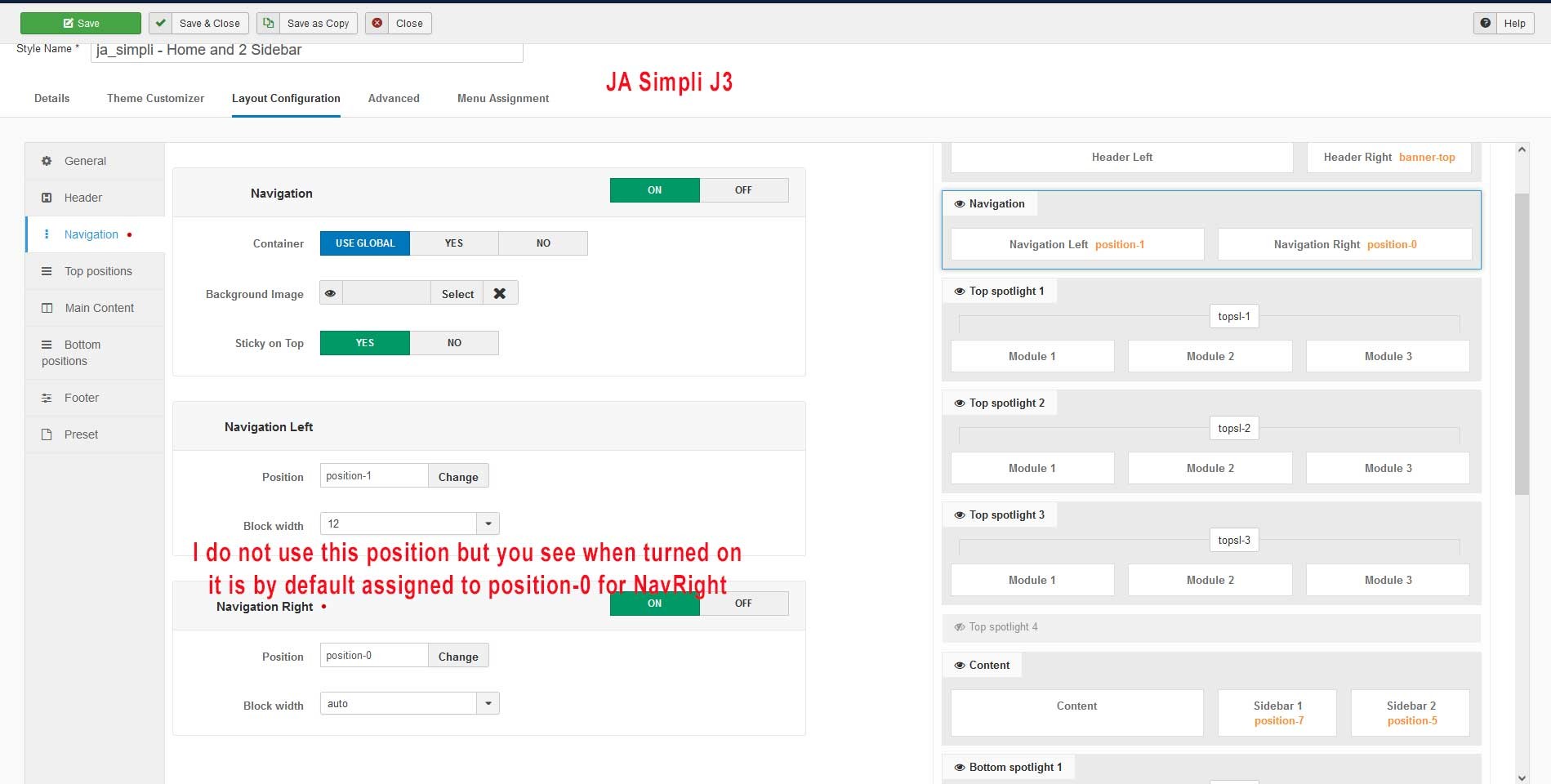Select Navigation Right block in preview

(1344, 244)
